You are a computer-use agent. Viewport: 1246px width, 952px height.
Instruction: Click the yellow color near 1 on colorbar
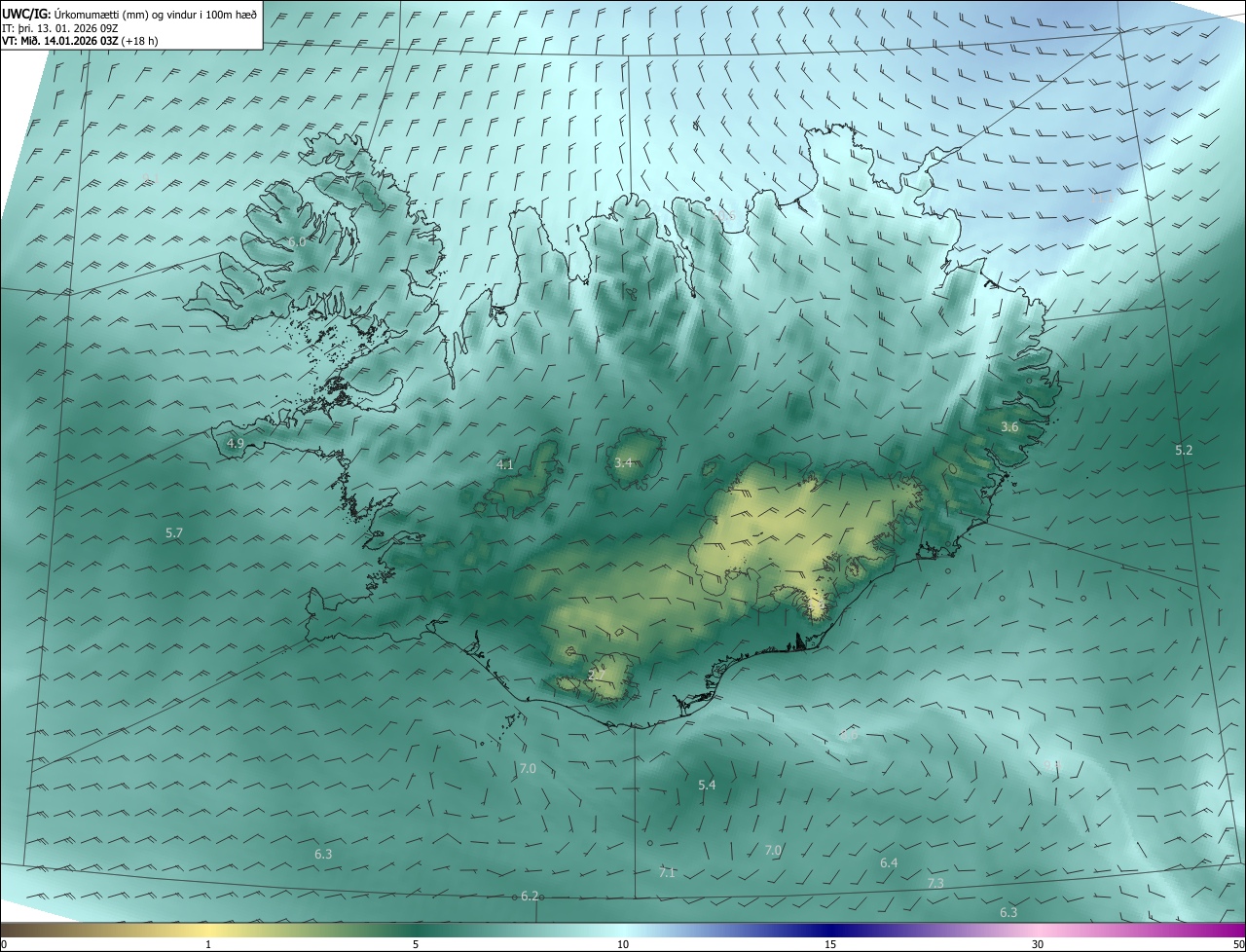click(x=208, y=931)
